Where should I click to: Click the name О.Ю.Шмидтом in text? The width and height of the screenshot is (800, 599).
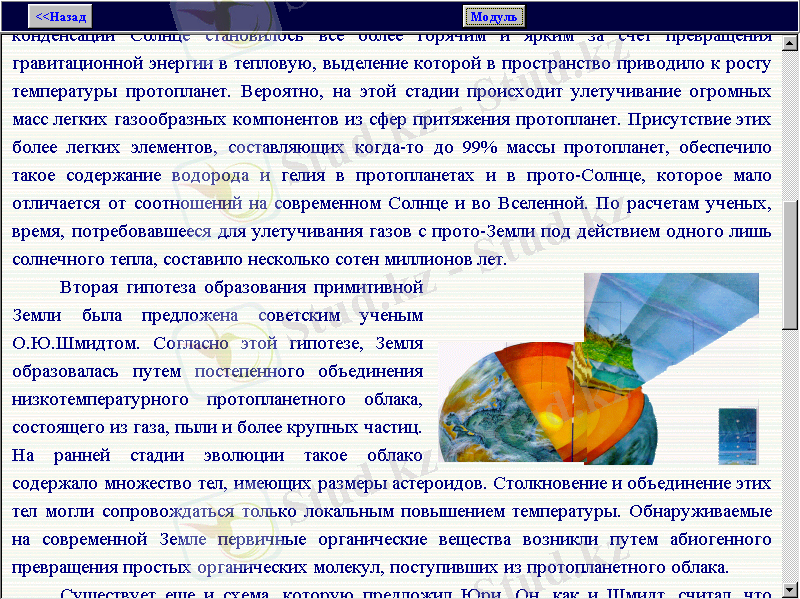76,343
